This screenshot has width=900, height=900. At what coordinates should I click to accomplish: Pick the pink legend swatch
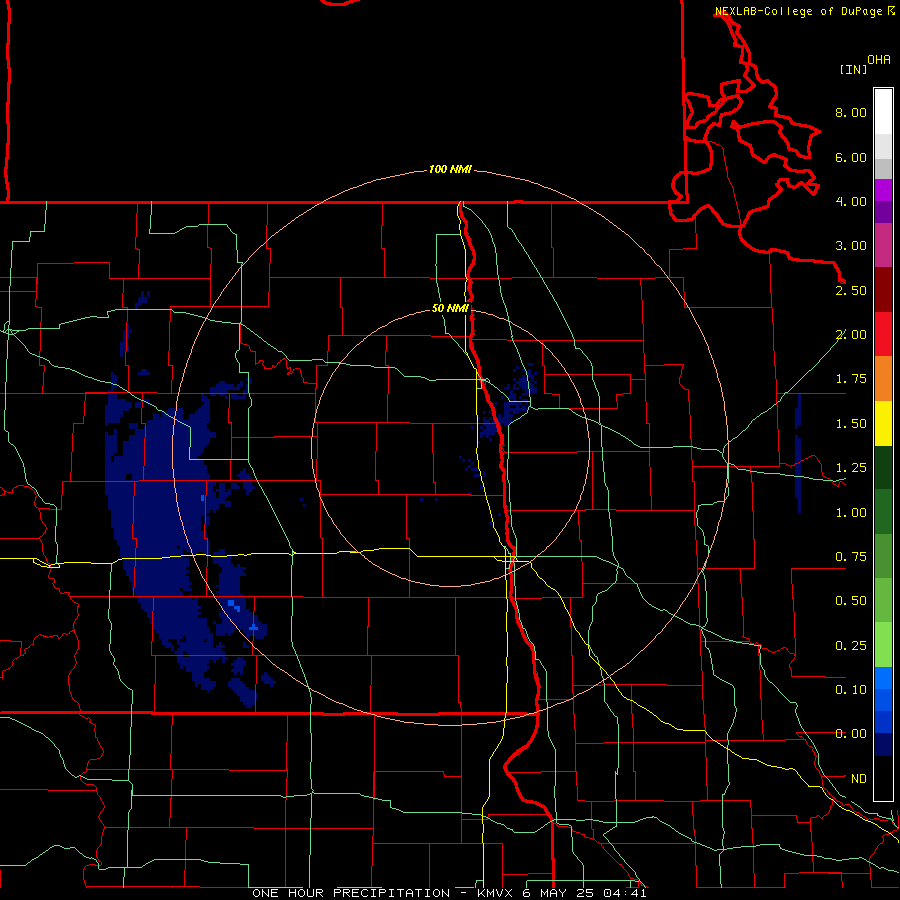coord(883,245)
